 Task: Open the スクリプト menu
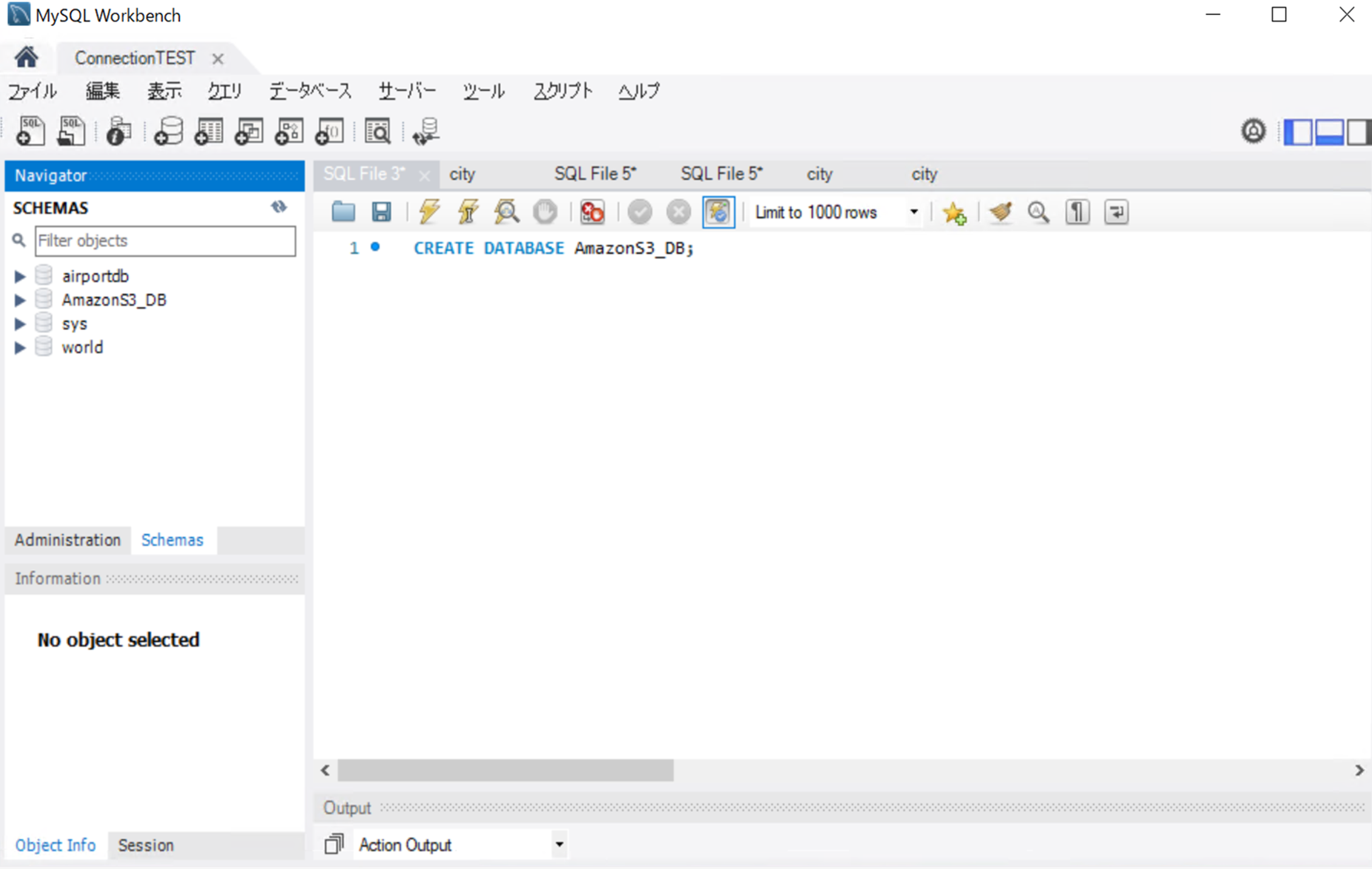(563, 91)
